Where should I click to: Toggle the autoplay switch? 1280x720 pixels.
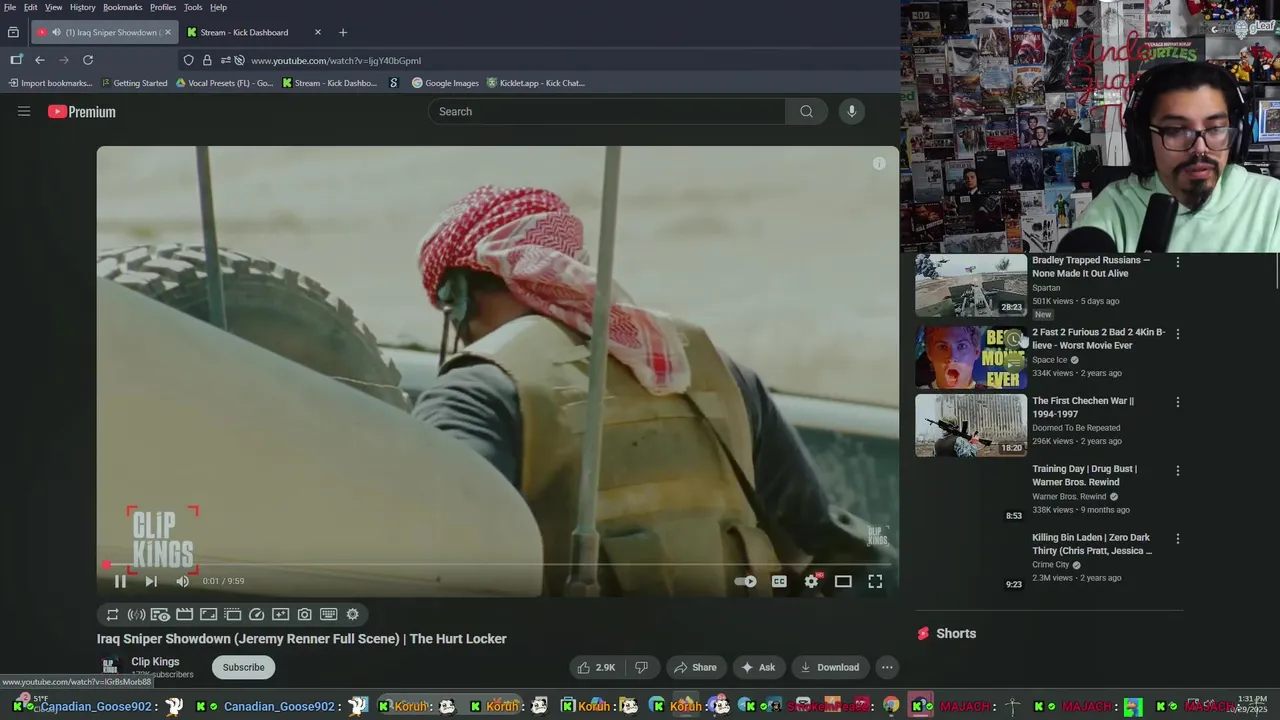pos(745,581)
